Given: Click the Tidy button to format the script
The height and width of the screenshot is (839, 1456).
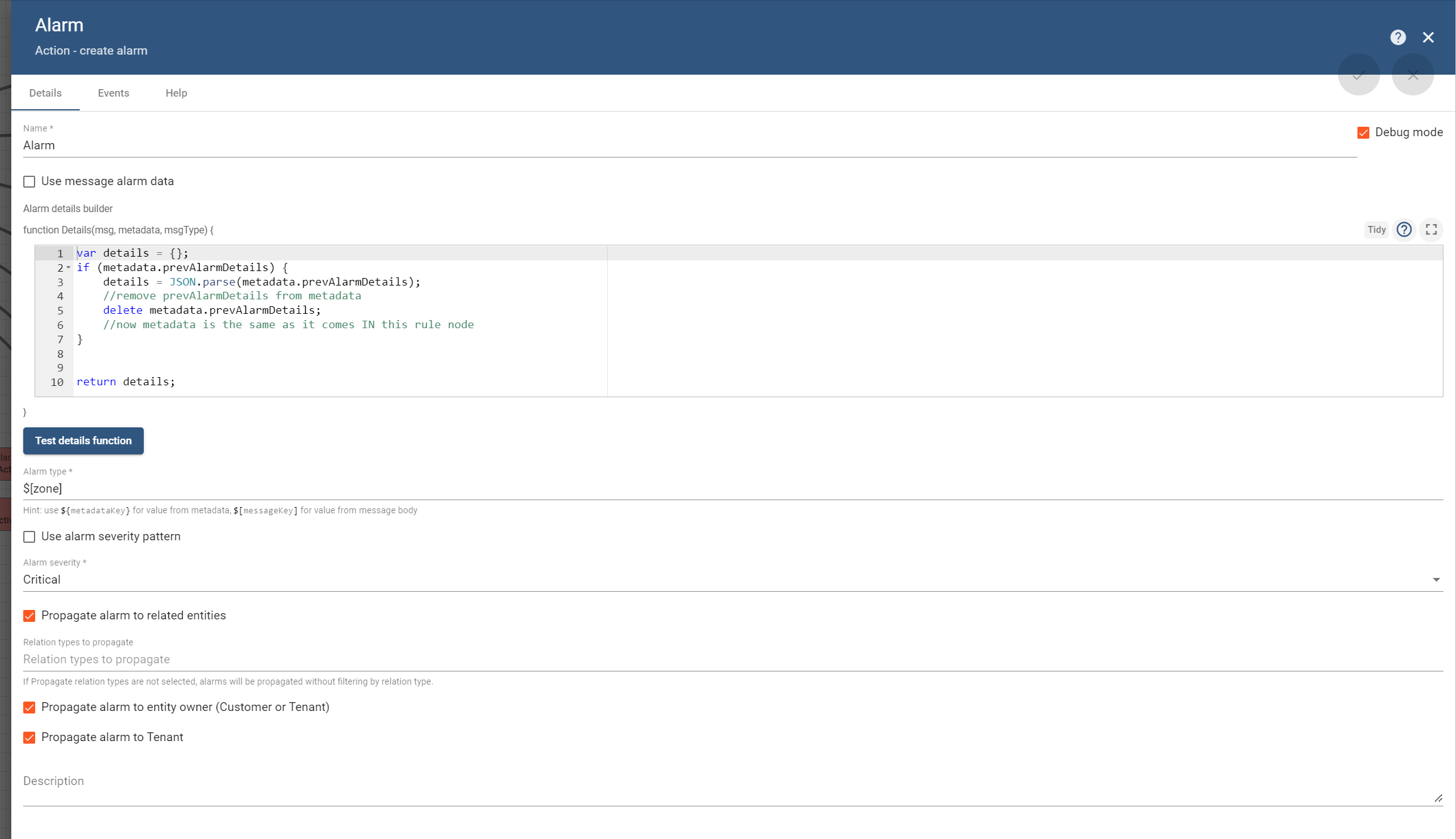Looking at the screenshot, I should tap(1376, 230).
